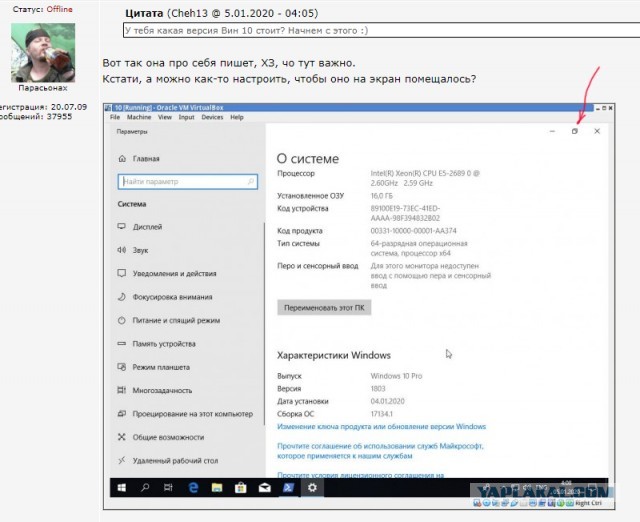Viewport: 640px width, 522px height.
Task: Select product code 00331-10000-00001-AA374
Action: click(413, 231)
